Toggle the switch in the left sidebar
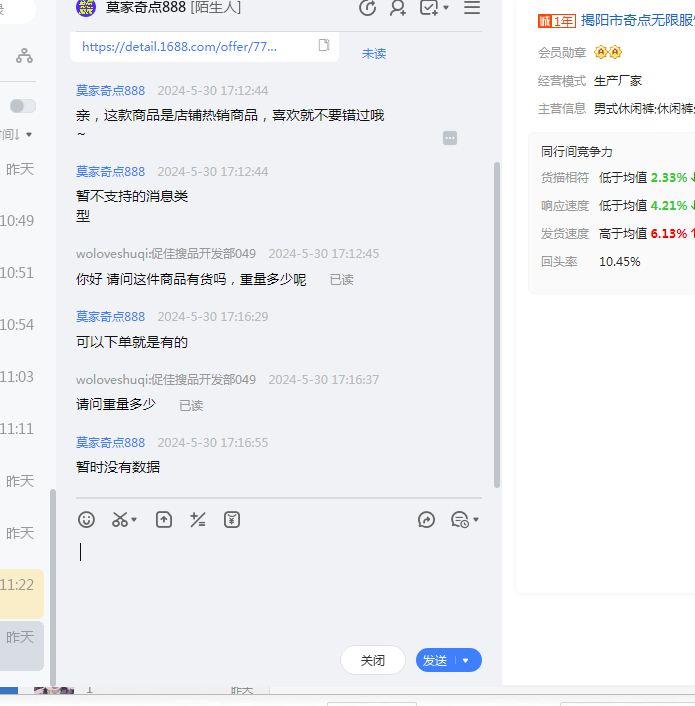Image resolution: width=695 pixels, height=706 pixels. (x=23, y=106)
